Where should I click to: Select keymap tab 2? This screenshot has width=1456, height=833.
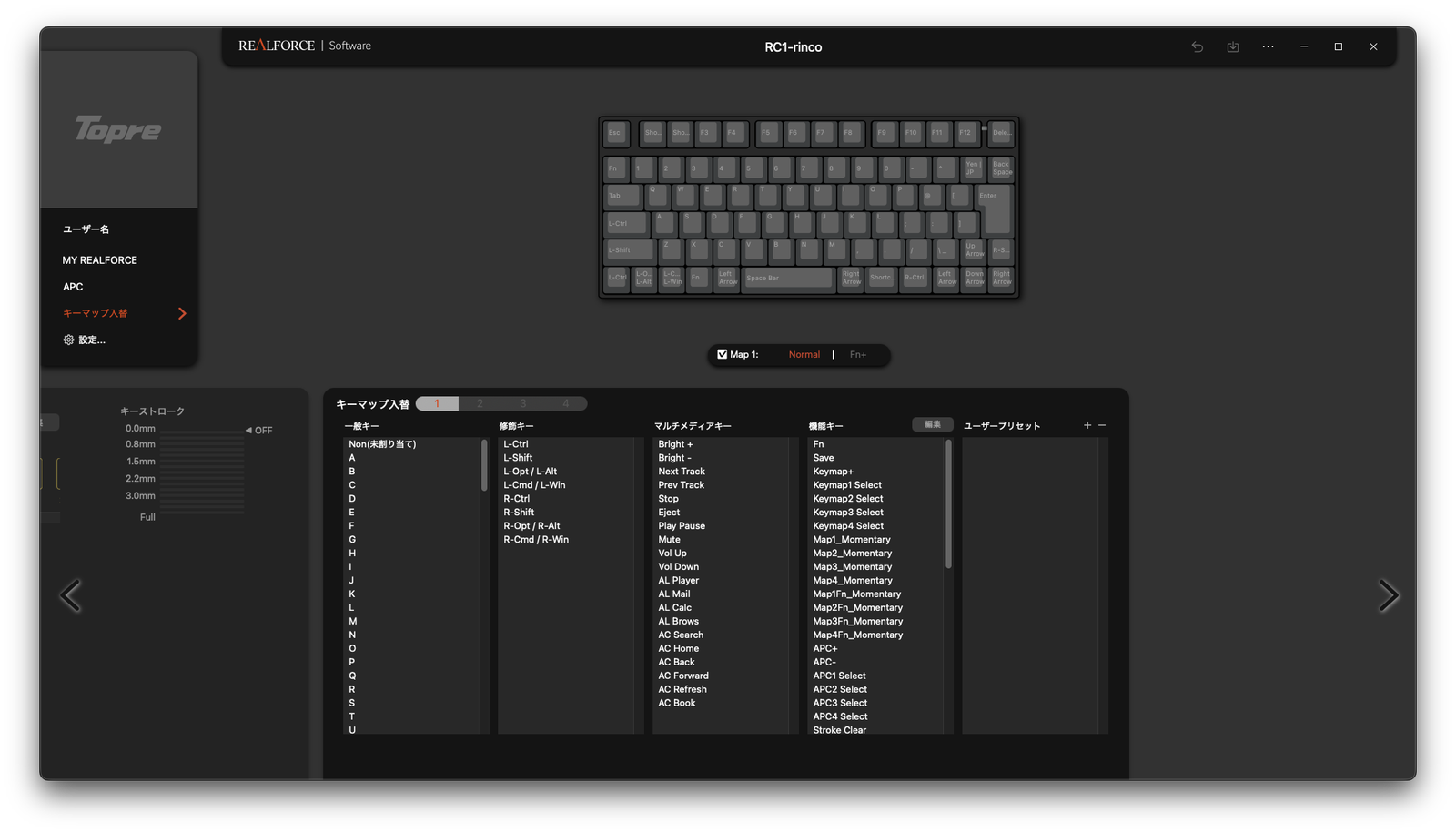pyautogui.click(x=480, y=403)
